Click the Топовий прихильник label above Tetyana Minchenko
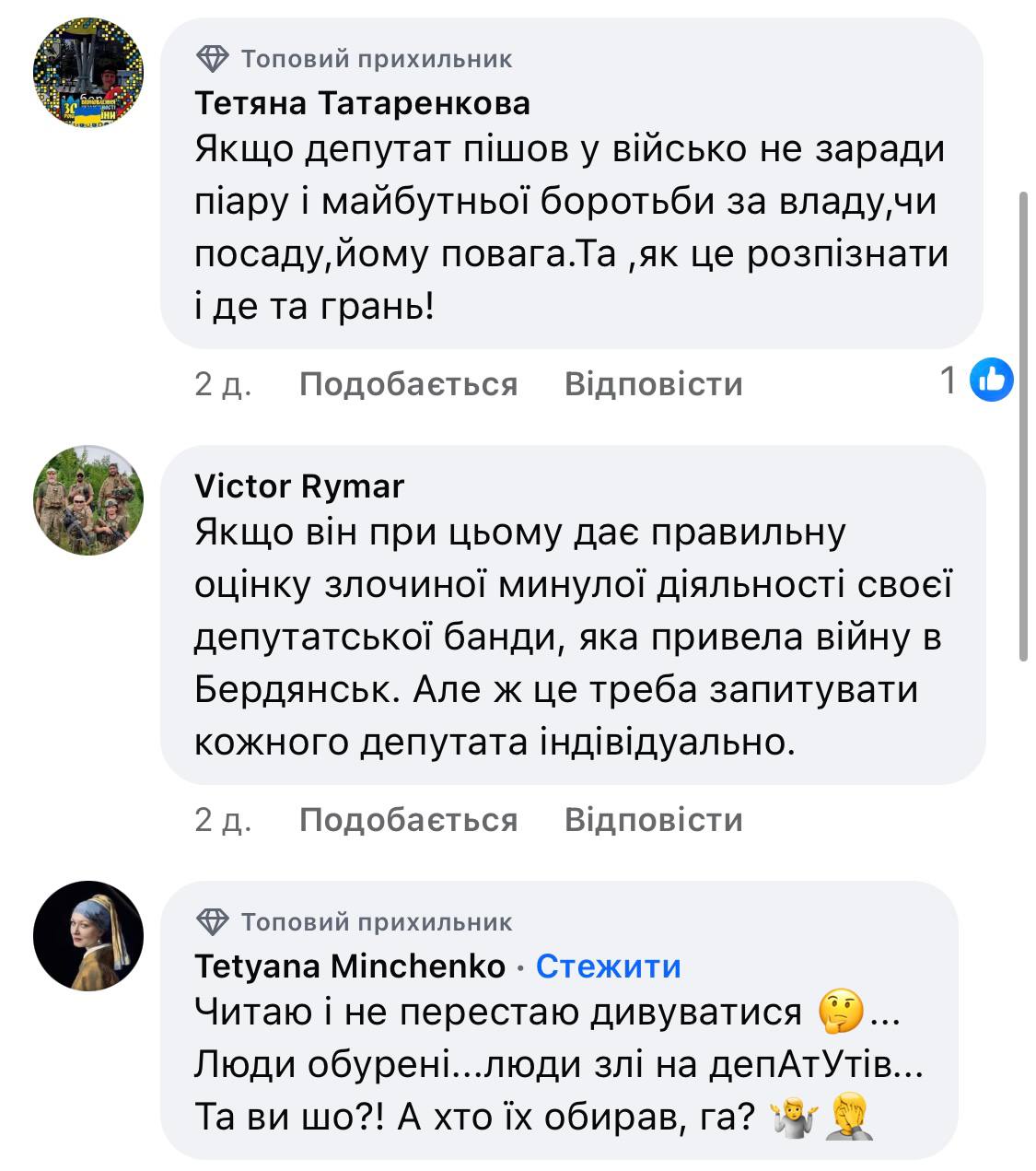 [377, 921]
